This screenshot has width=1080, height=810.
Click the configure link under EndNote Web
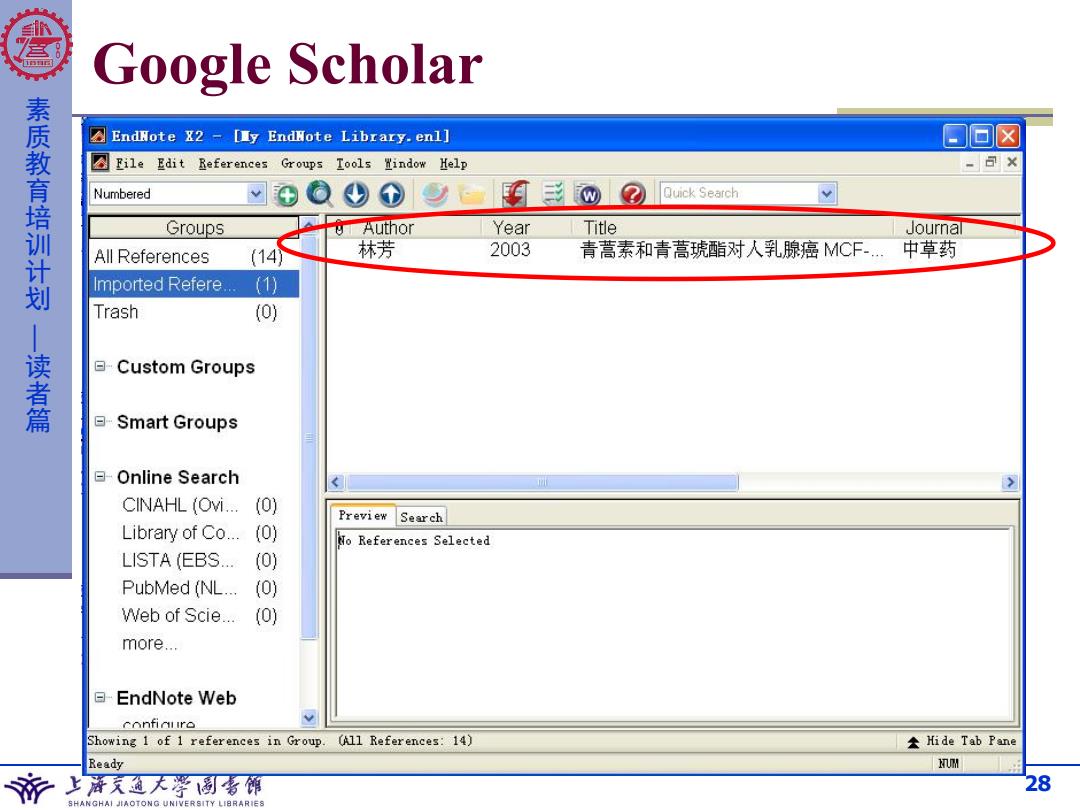[159, 723]
